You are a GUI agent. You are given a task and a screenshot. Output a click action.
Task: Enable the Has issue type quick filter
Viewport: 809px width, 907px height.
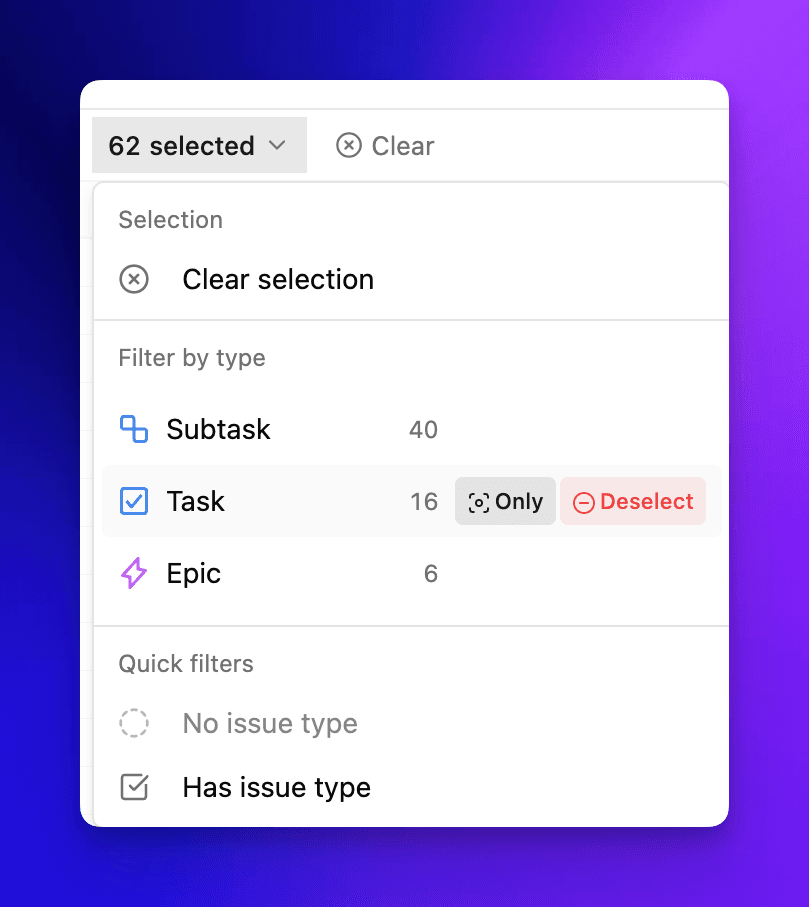point(276,787)
